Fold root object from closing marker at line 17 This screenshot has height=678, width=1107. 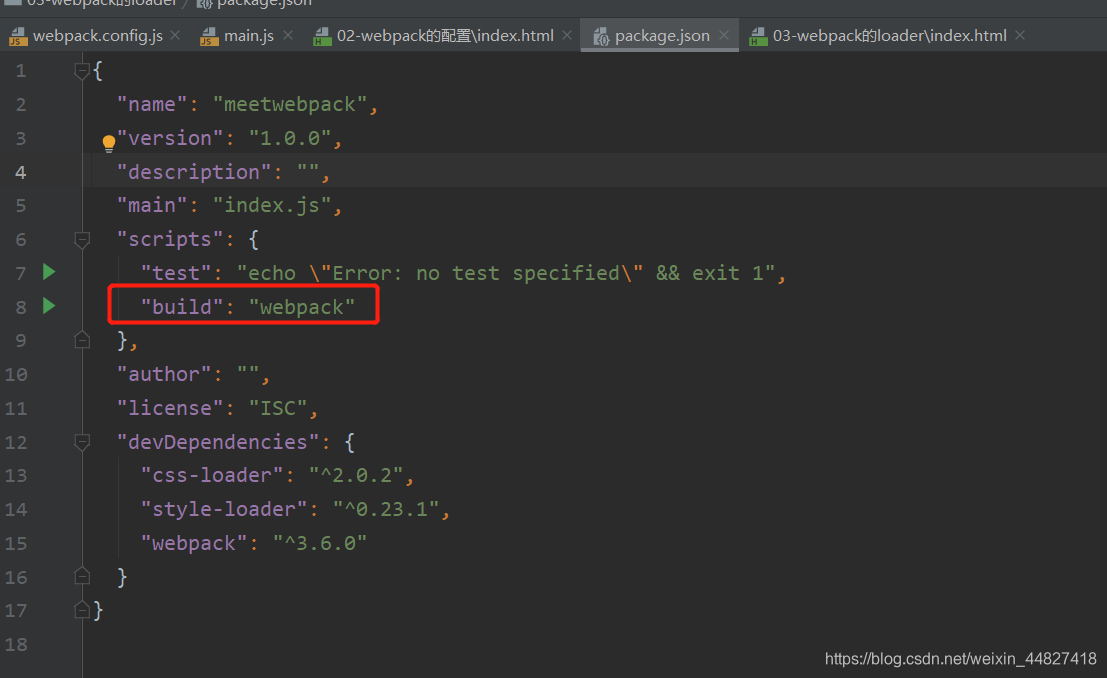[82, 609]
